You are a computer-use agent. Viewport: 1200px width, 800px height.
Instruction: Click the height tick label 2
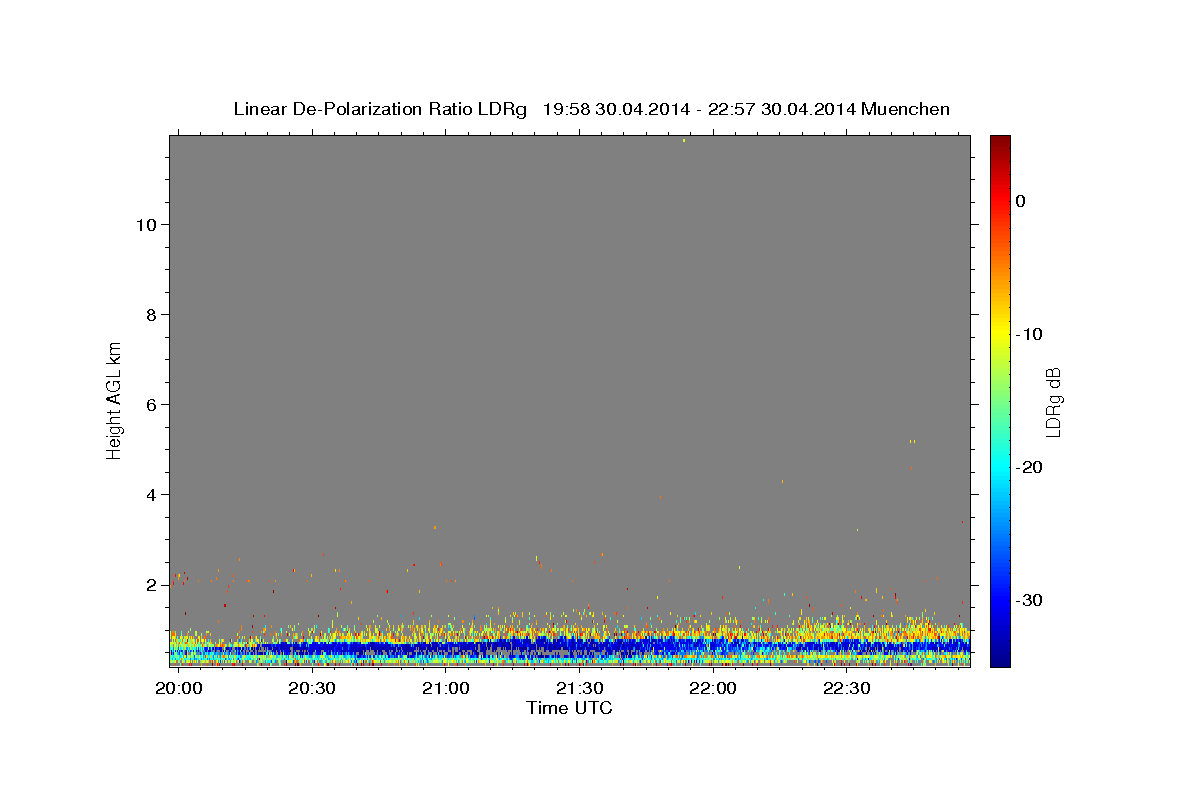click(152, 585)
